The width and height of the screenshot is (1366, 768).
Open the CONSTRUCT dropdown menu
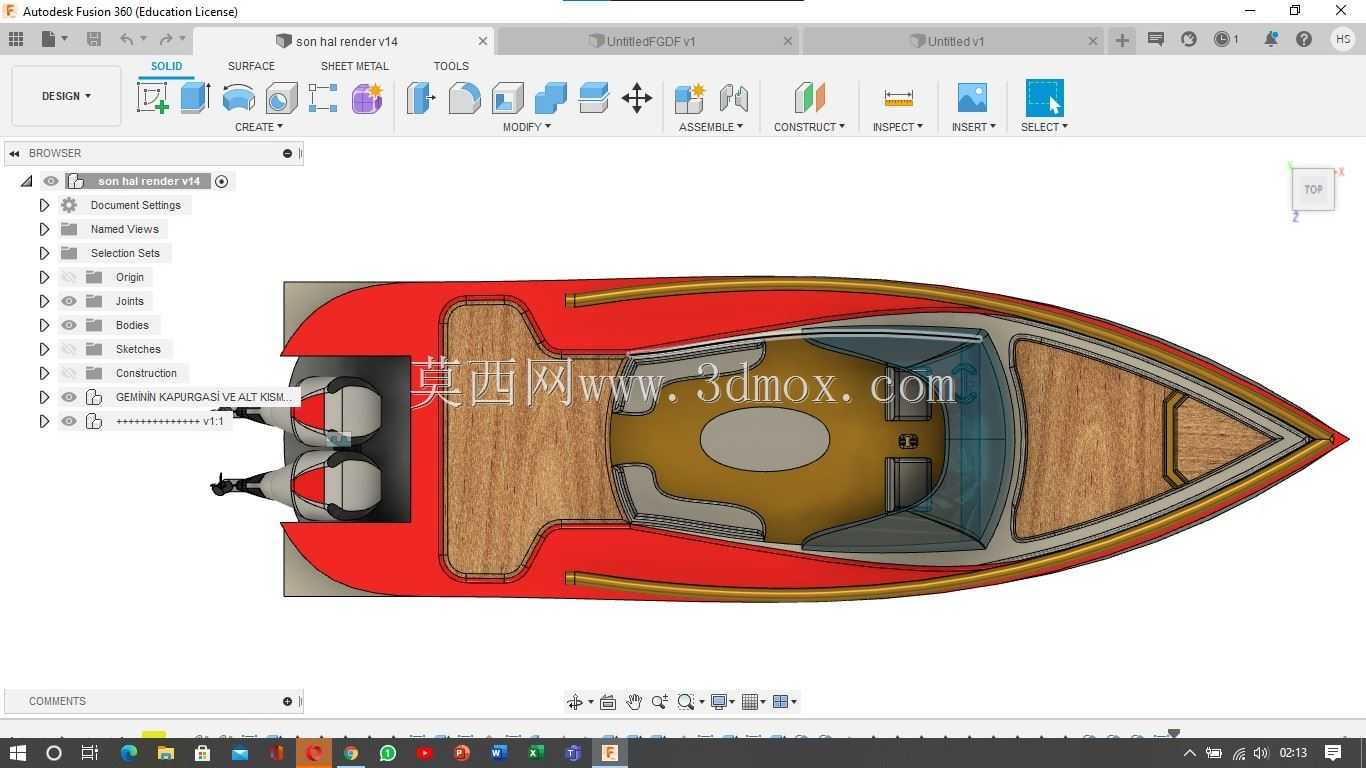click(x=809, y=127)
